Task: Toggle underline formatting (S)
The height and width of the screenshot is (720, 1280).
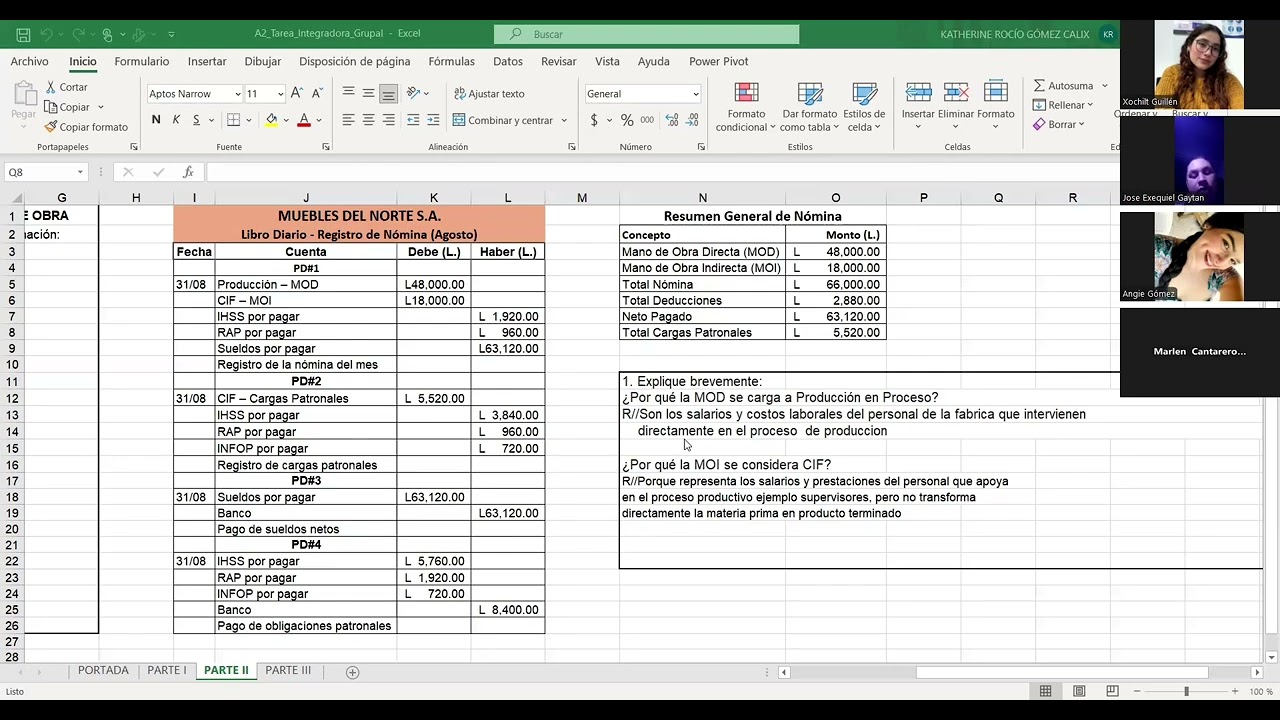Action: (x=196, y=120)
